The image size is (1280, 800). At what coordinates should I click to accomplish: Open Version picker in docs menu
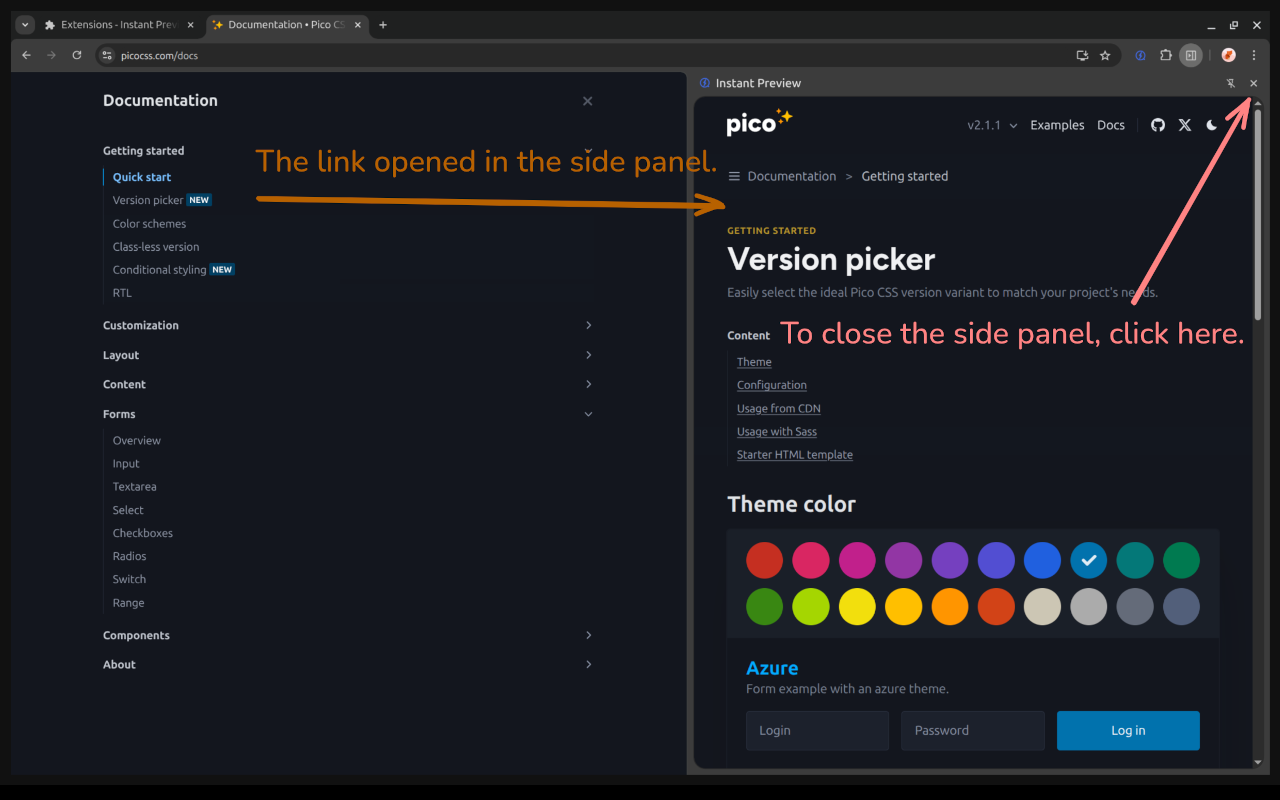148,200
